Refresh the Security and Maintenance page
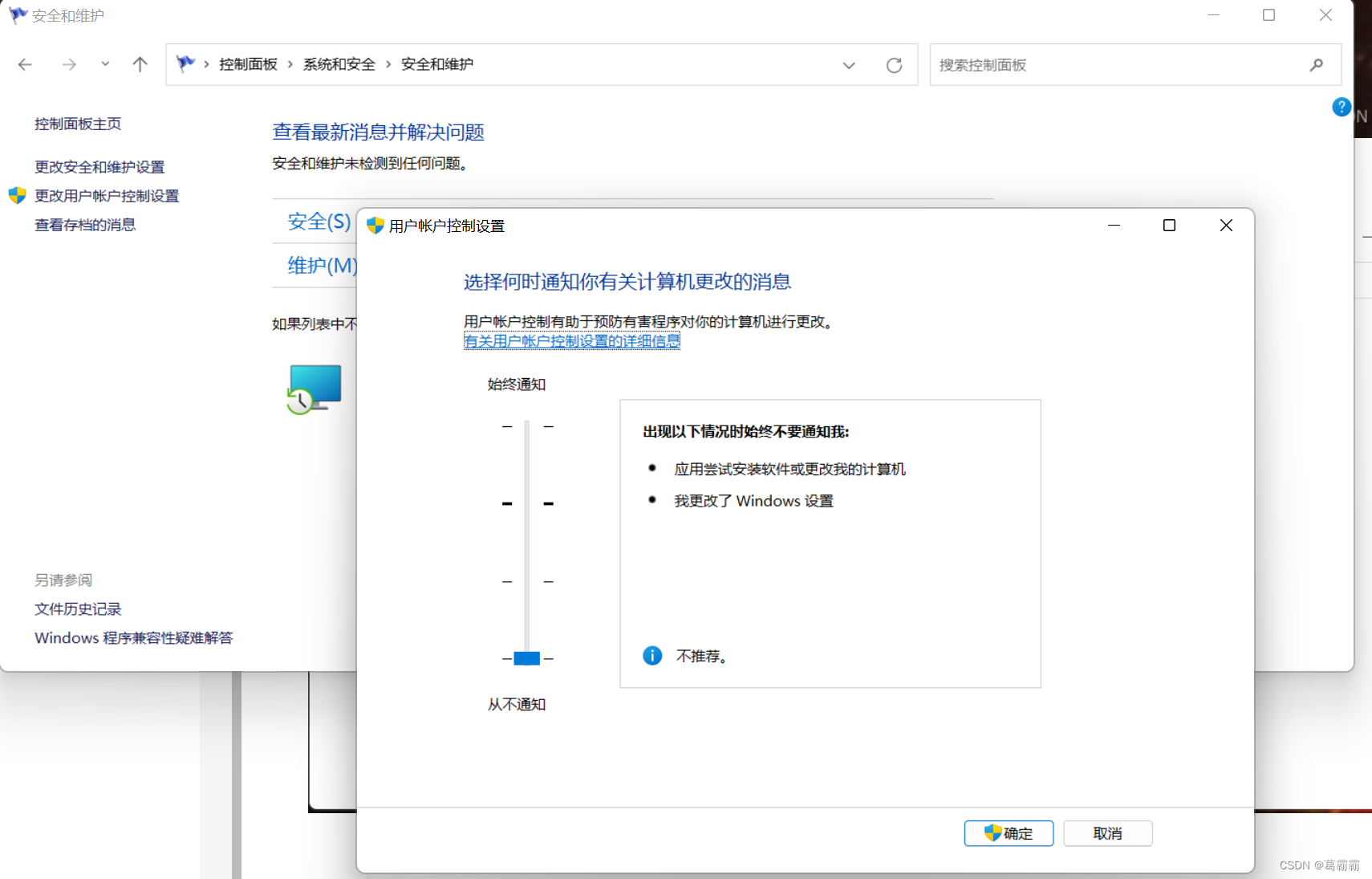The height and width of the screenshot is (879, 1372). point(894,65)
